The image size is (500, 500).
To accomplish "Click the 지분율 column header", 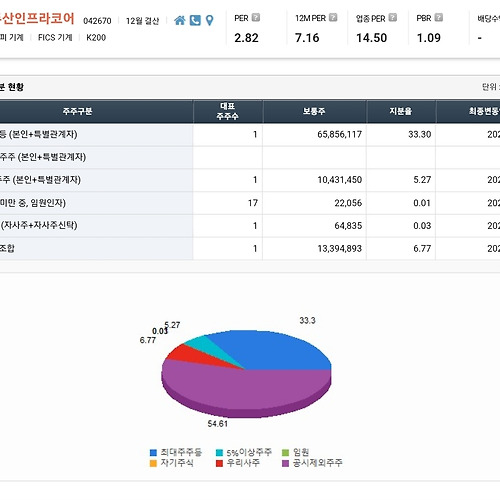I will pyautogui.click(x=401, y=111).
